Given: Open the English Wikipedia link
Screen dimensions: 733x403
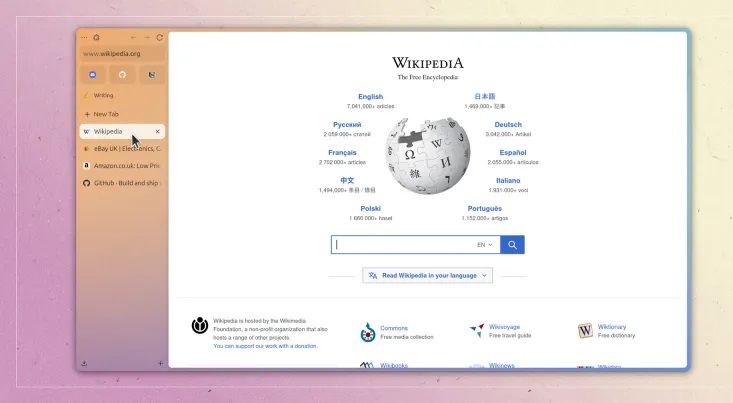Looking at the screenshot, I should [370, 97].
